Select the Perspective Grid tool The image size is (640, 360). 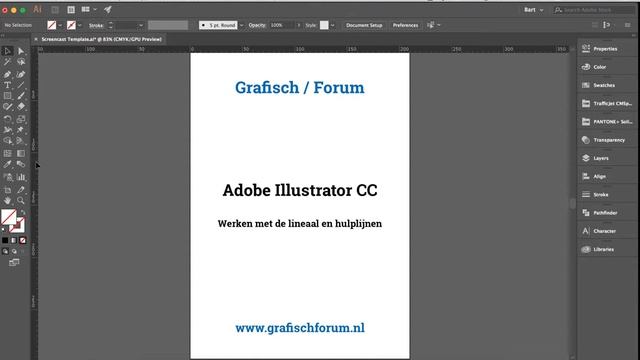point(21,141)
